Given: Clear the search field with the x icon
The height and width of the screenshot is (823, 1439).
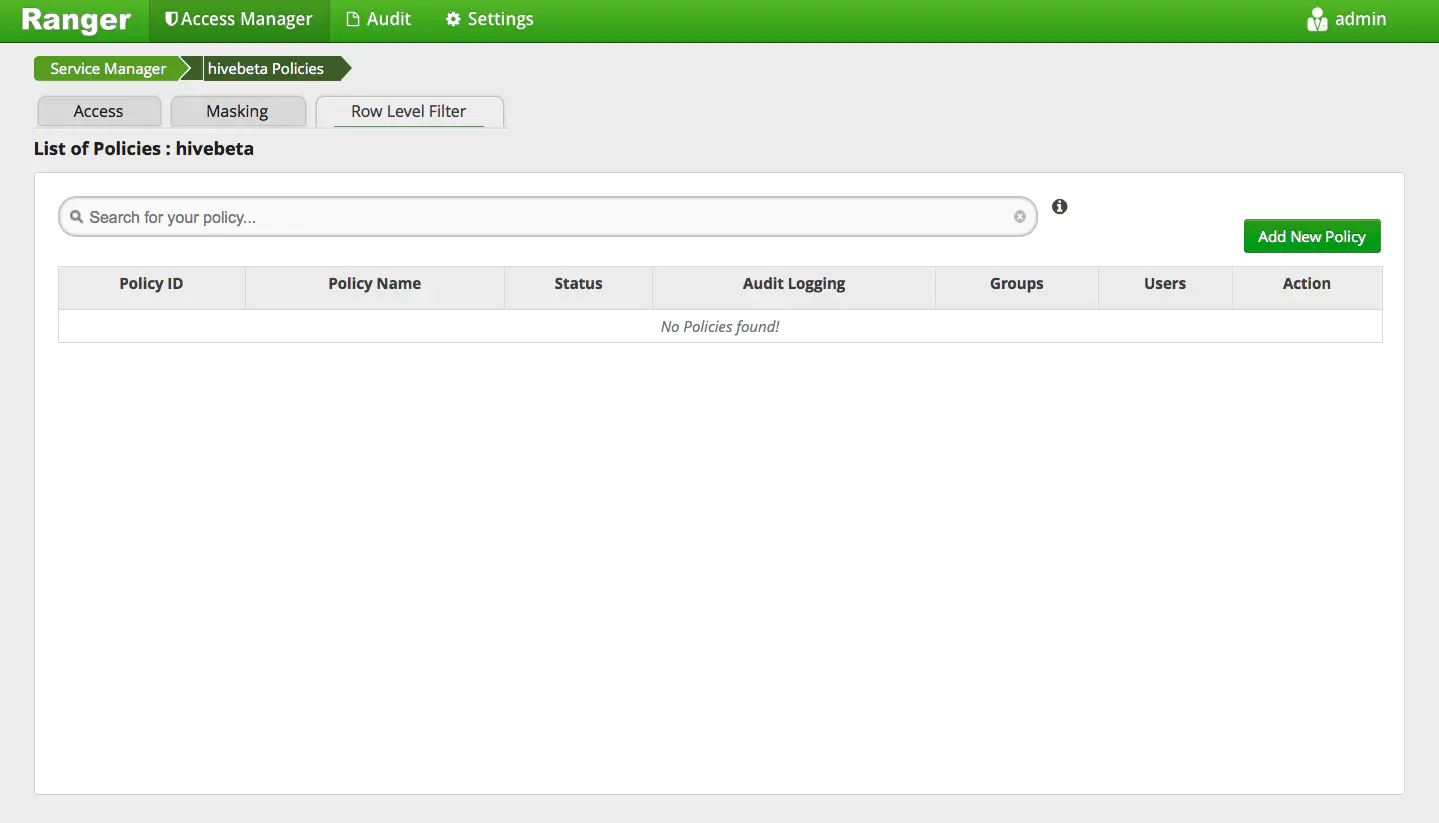Looking at the screenshot, I should (x=1020, y=217).
